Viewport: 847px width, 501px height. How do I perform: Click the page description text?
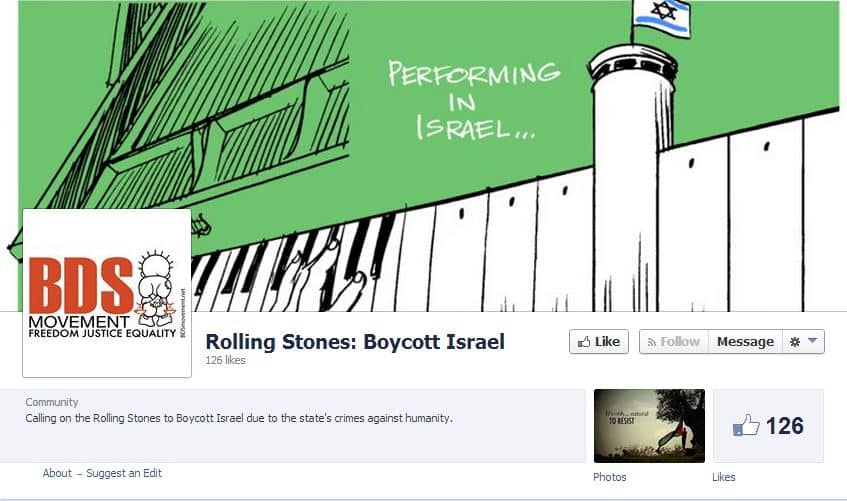coord(239,418)
